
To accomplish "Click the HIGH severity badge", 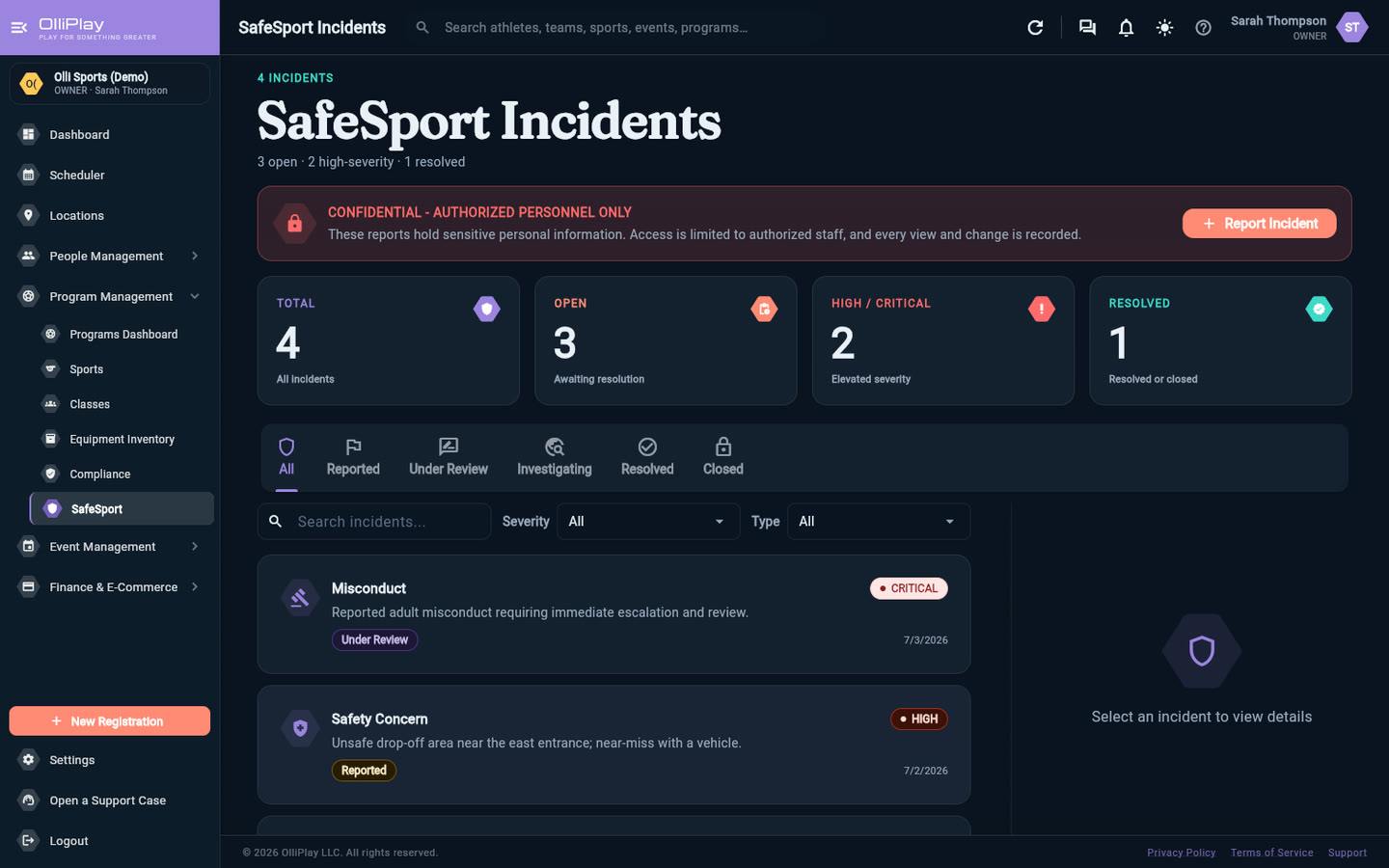I will 919,719.
